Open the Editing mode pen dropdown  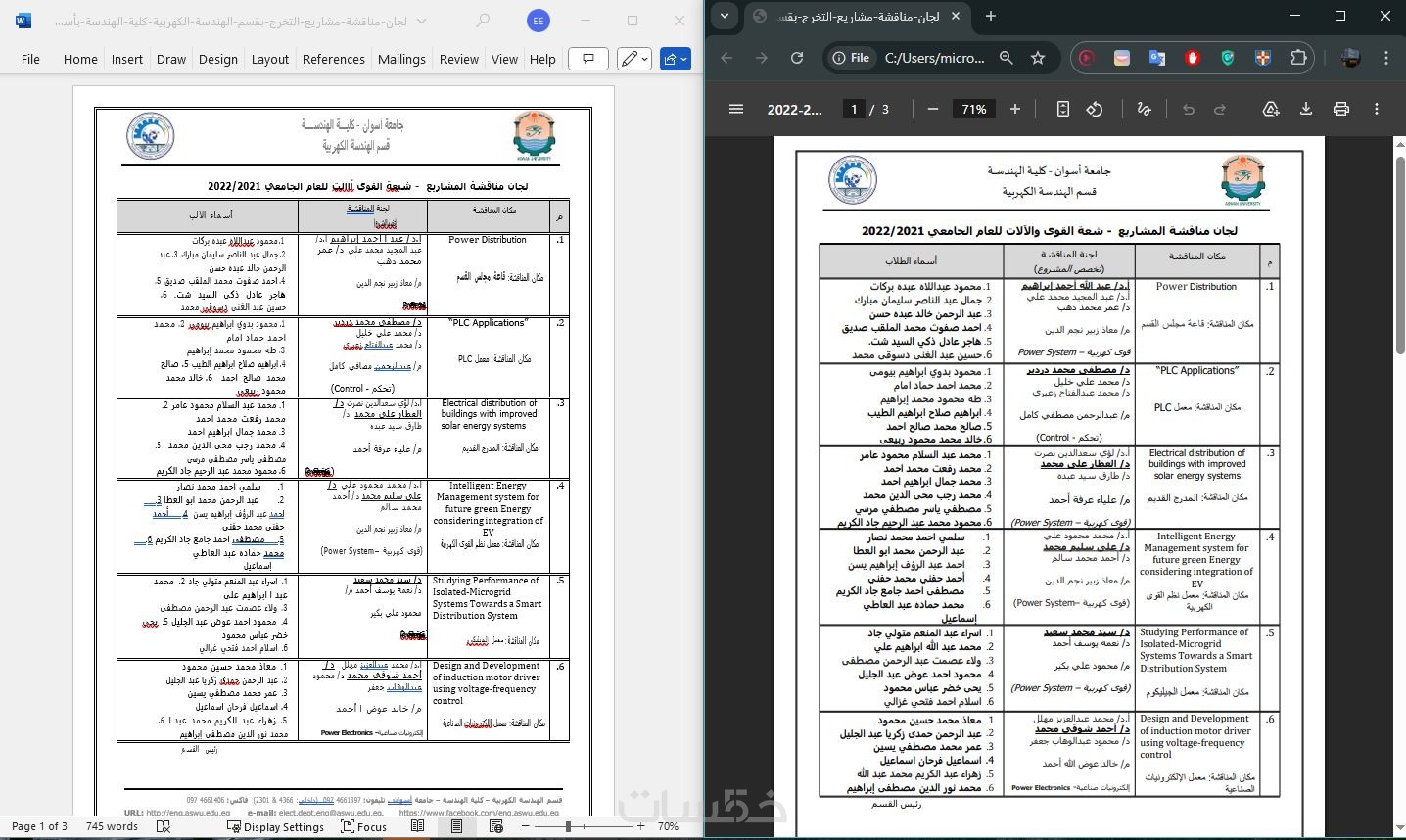point(634,59)
